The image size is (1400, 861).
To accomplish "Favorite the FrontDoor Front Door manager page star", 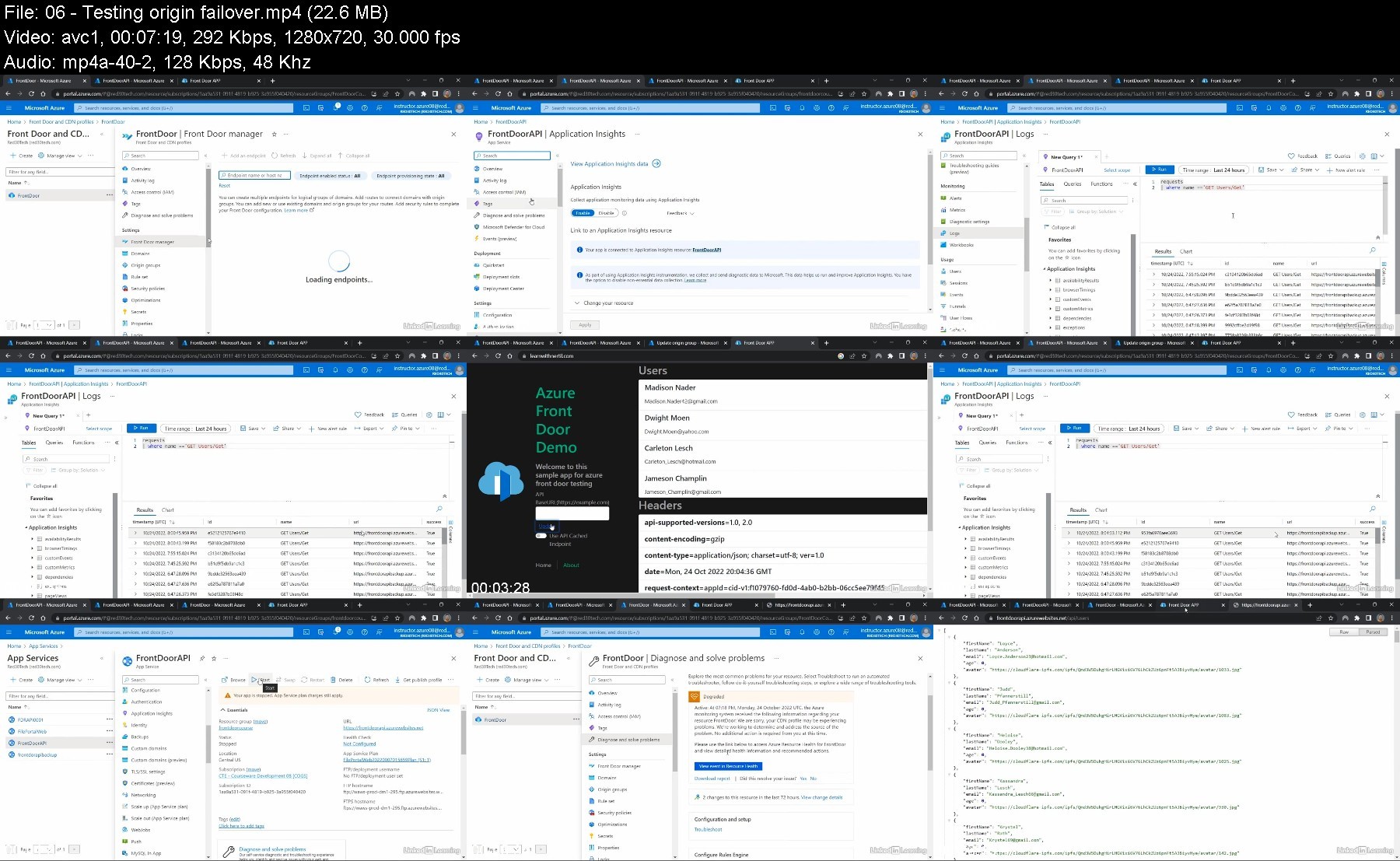I will pyautogui.click(x=274, y=134).
